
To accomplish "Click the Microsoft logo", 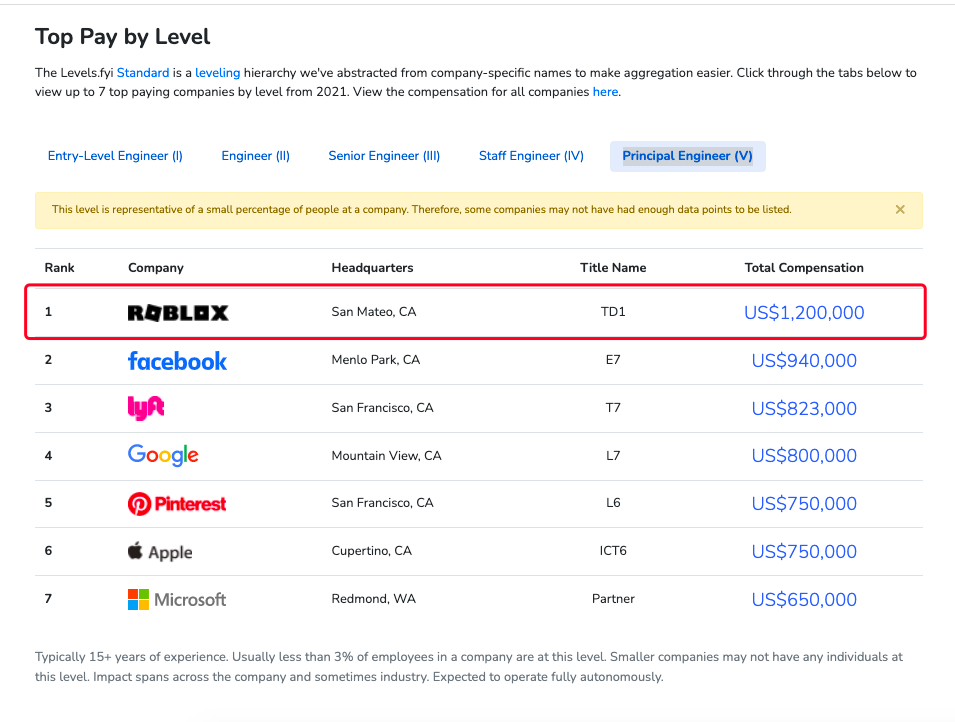I will [x=177, y=600].
